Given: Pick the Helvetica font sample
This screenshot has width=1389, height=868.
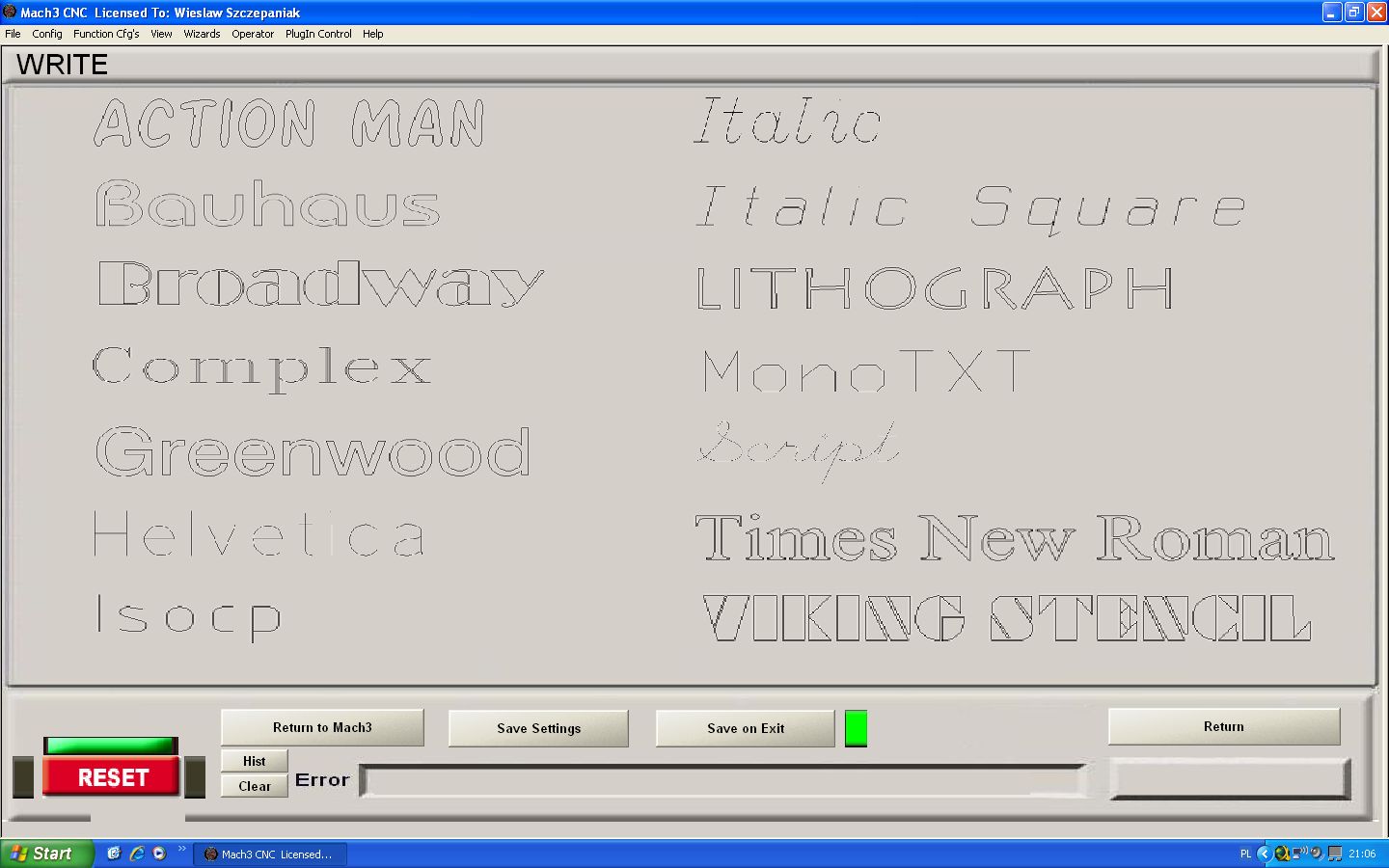Looking at the screenshot, I should pos(259,534).
